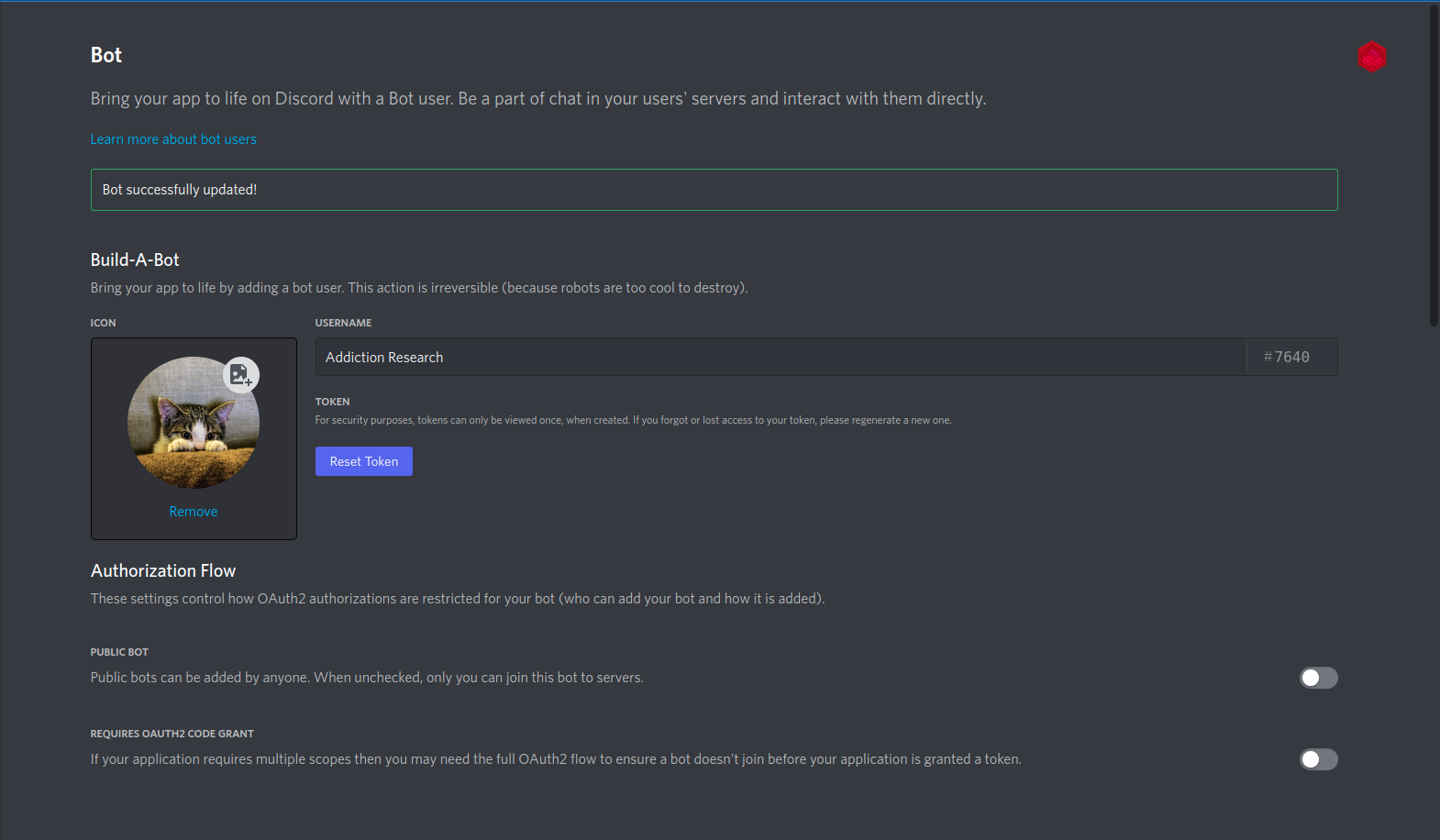Click the red Discord application icon top right
The width and height of the screenshot is (1440, 840).
point(1372,57)
